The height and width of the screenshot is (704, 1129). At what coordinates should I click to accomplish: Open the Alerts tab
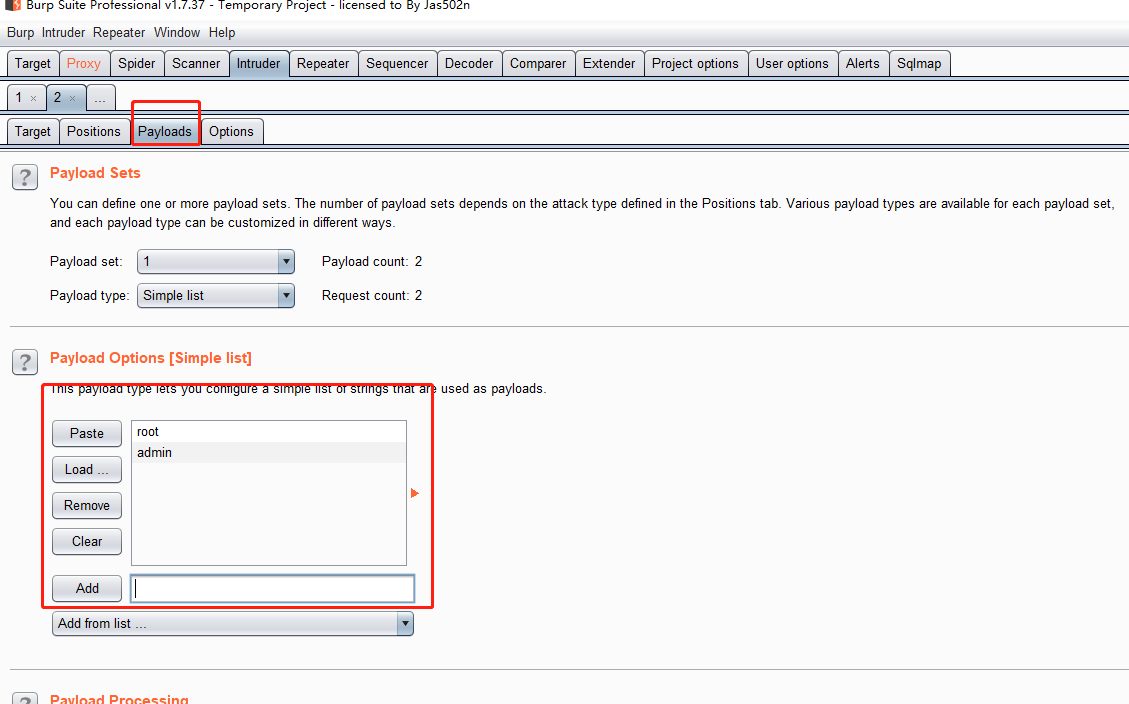pos(863,63)
